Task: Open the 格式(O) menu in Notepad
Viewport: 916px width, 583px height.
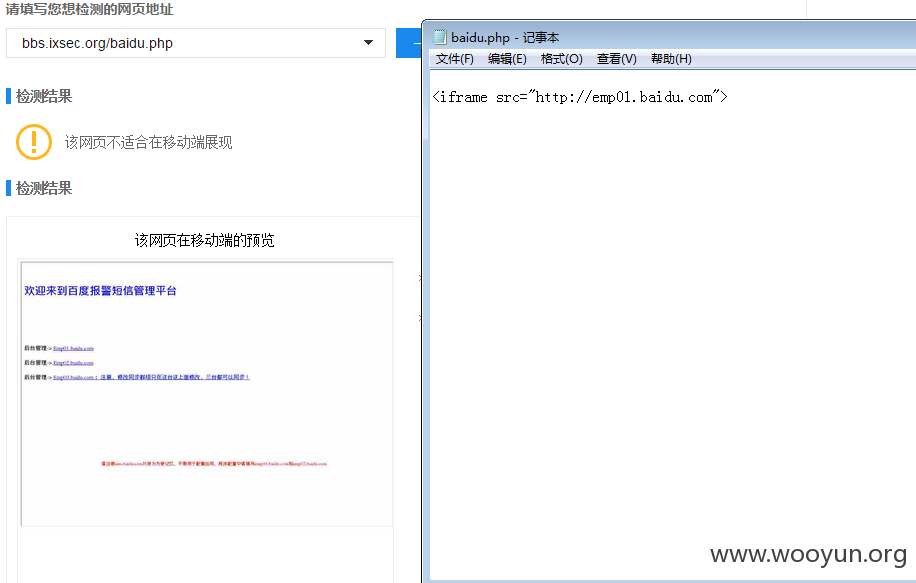Action: click(x=561, y=59)
